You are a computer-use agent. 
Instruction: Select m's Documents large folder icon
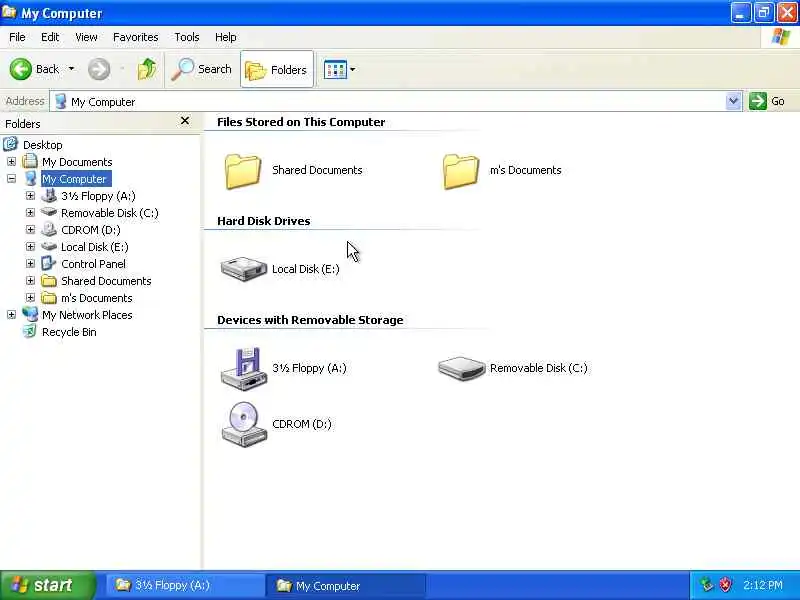461,171
